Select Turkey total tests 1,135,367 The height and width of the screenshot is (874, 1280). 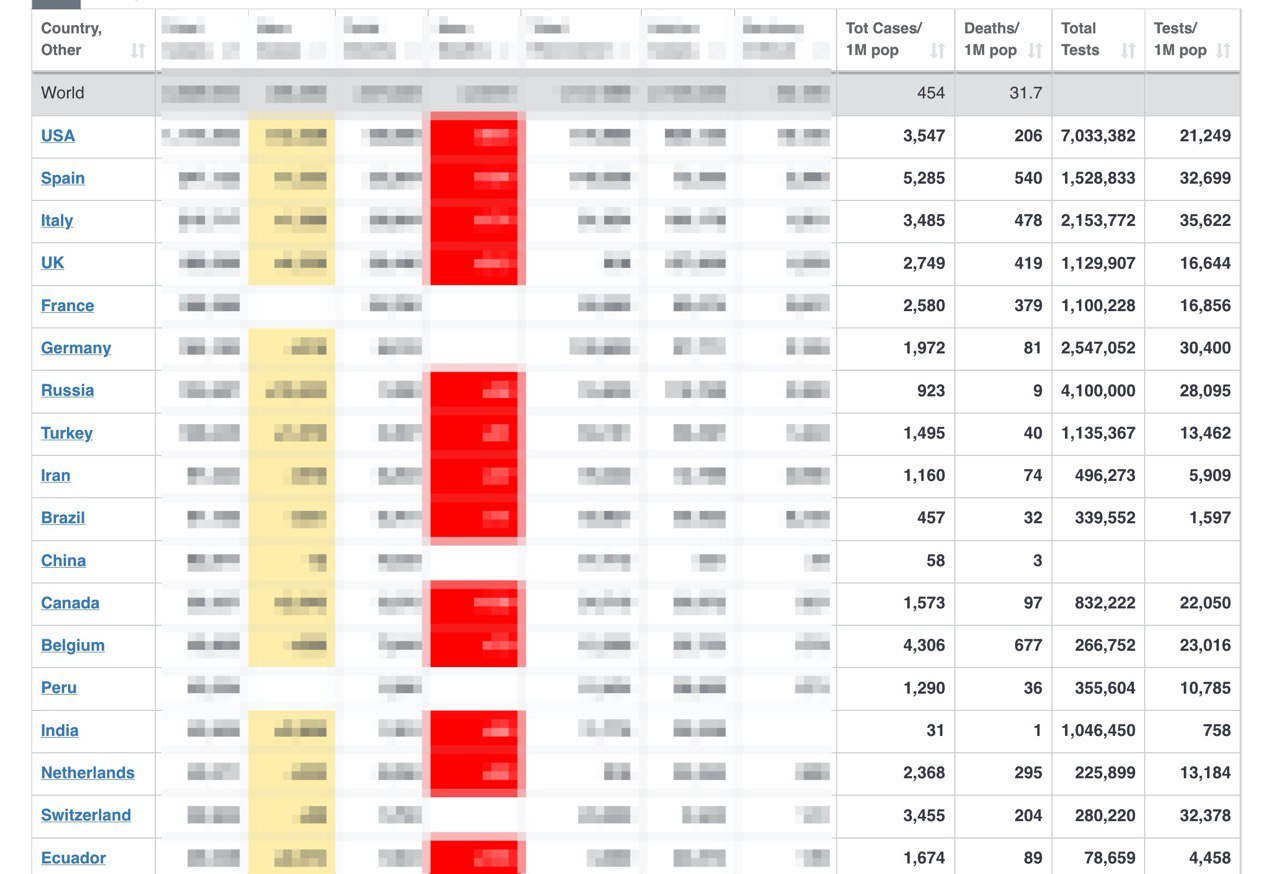1098,433
